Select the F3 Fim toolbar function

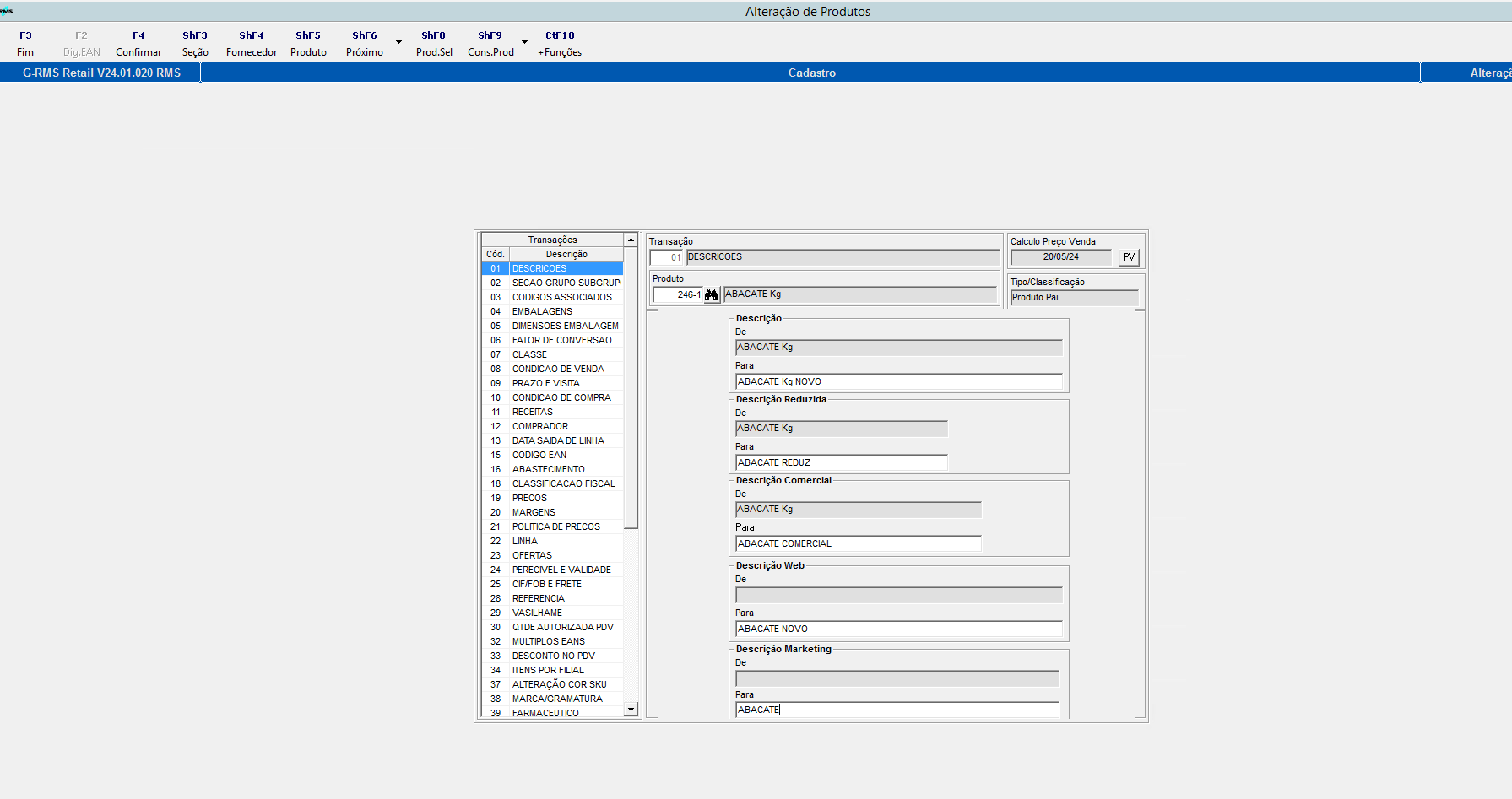coord(25,43)
